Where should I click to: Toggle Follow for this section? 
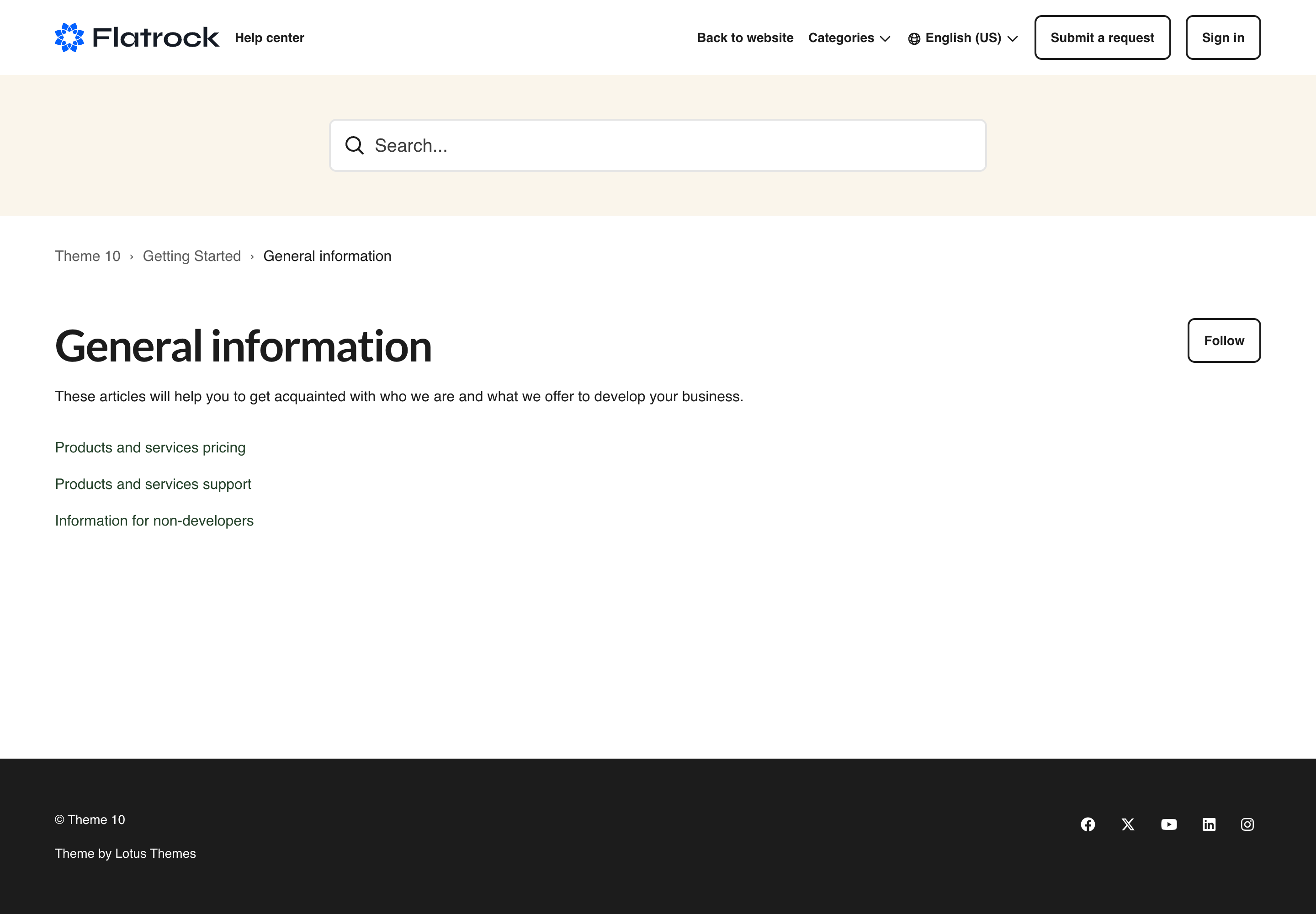(x=1223, y=341)
